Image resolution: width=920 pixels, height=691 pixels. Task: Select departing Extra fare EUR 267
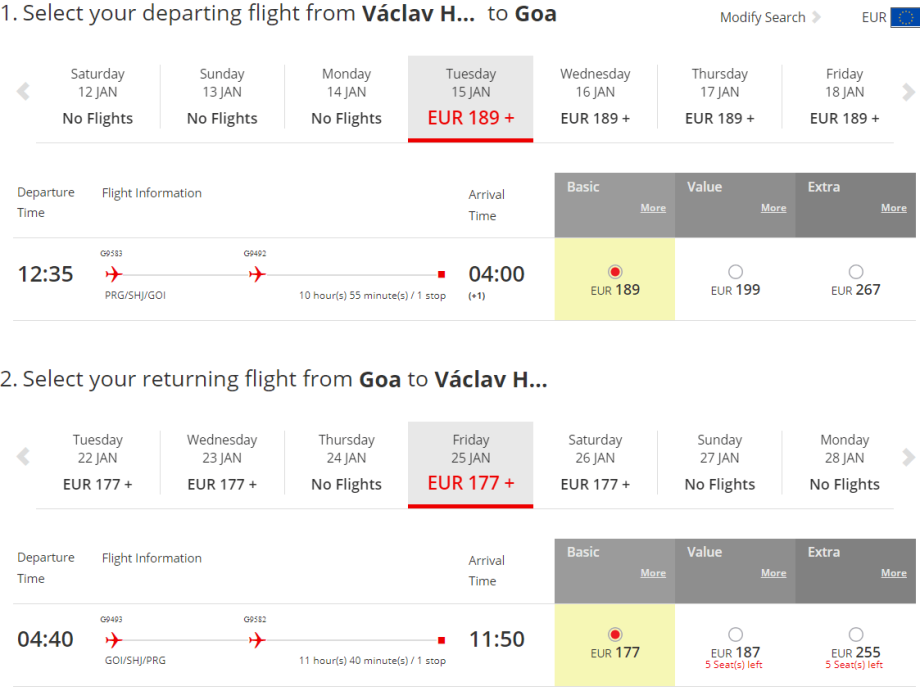(855, 272)
